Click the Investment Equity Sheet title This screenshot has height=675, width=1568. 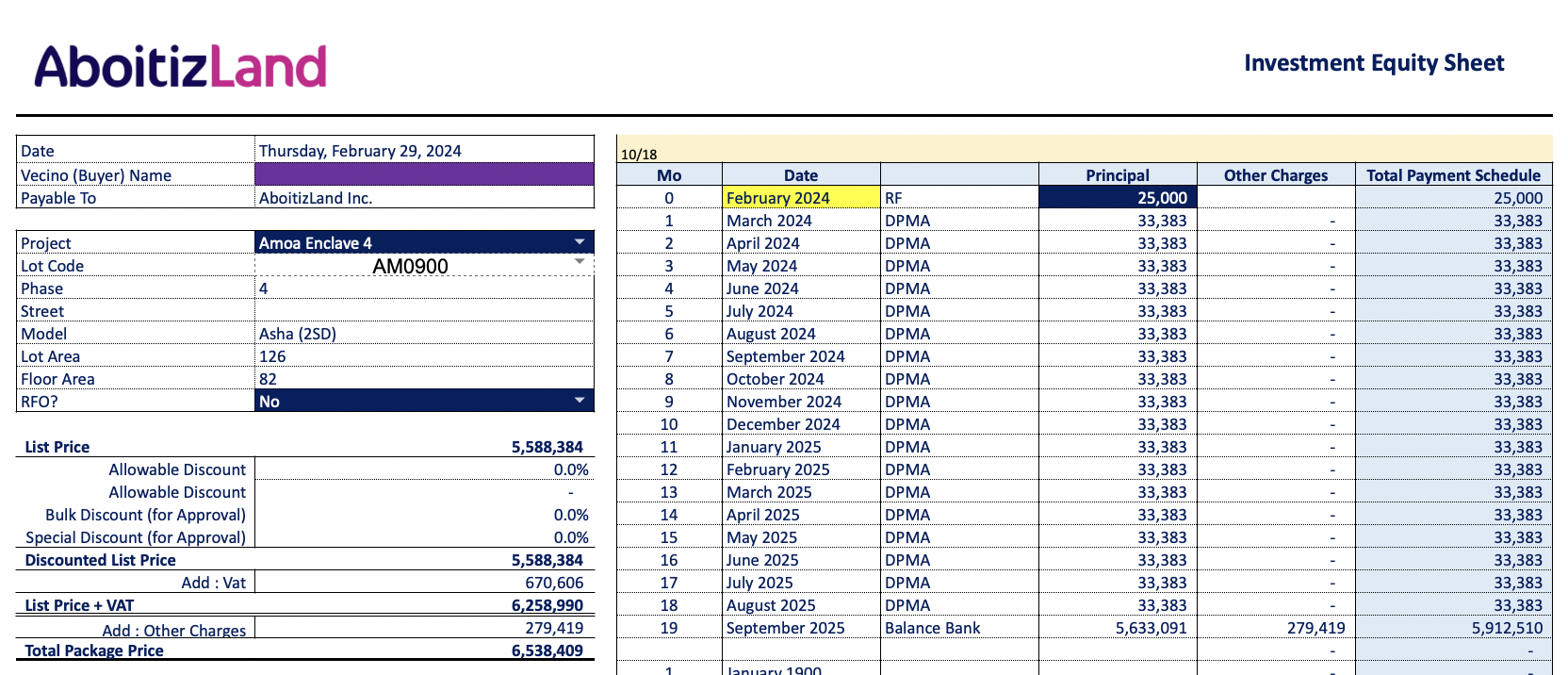tap(1373, 63)
